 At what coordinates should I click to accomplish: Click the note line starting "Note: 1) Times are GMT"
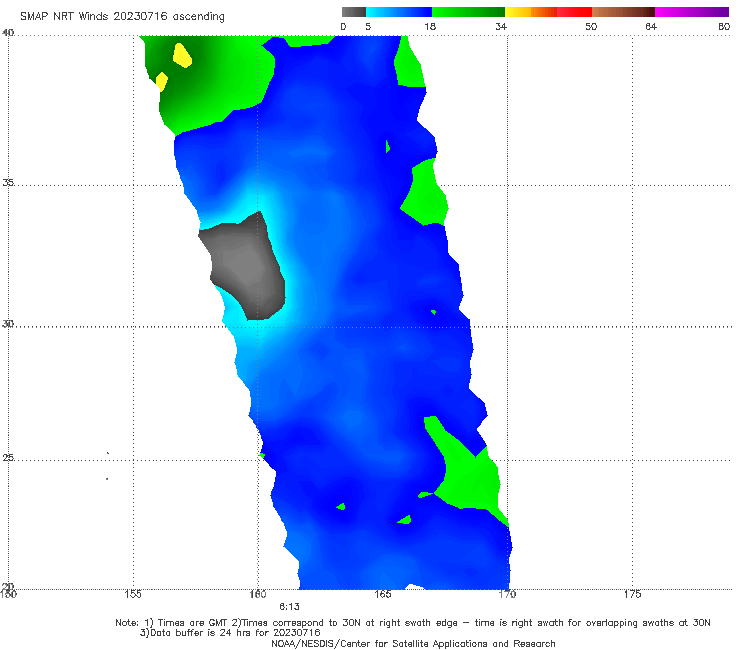[412, 623]
